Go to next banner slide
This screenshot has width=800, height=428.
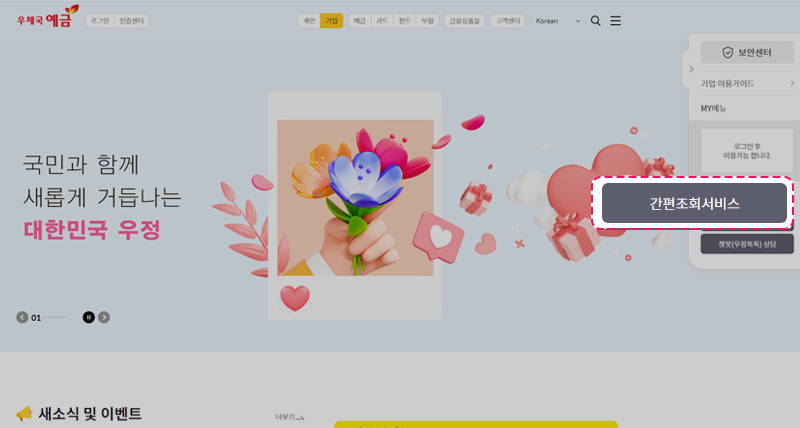[x=104, y=317]
